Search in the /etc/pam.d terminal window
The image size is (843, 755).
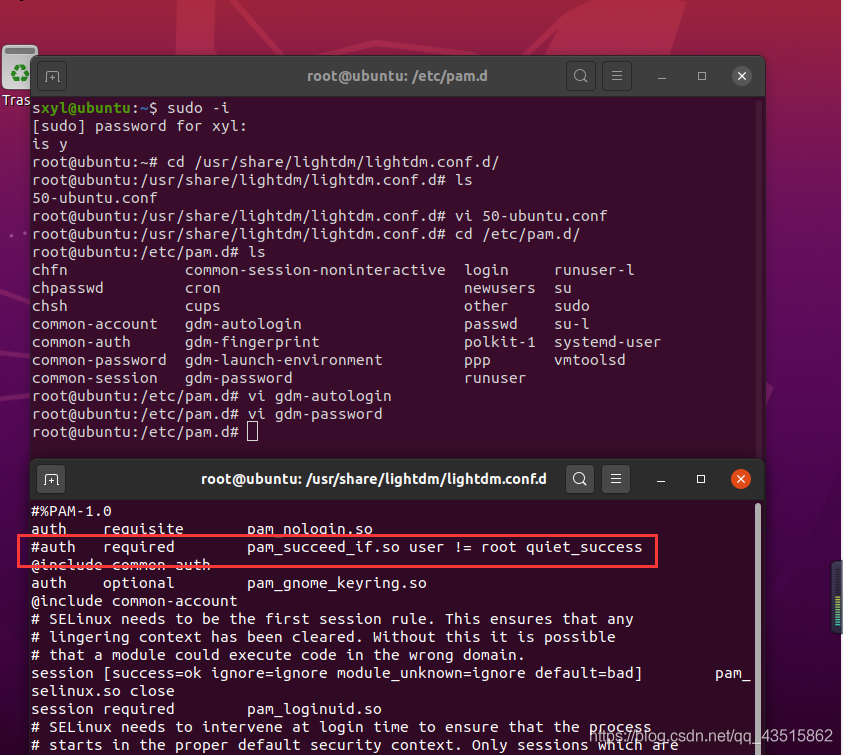click(581, 76)
